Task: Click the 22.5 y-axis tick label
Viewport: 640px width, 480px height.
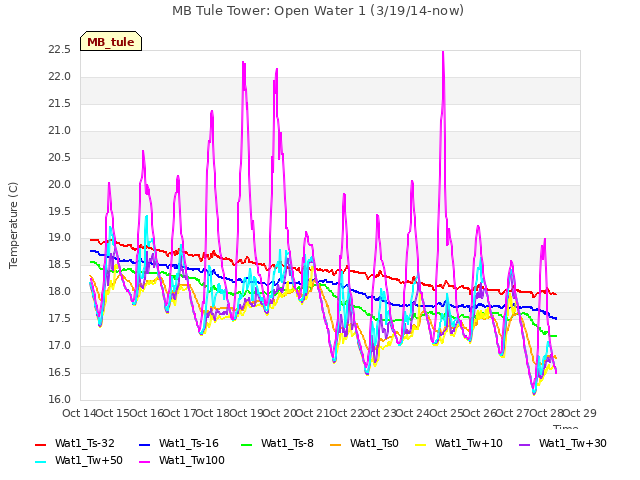Action: (60, 50)
